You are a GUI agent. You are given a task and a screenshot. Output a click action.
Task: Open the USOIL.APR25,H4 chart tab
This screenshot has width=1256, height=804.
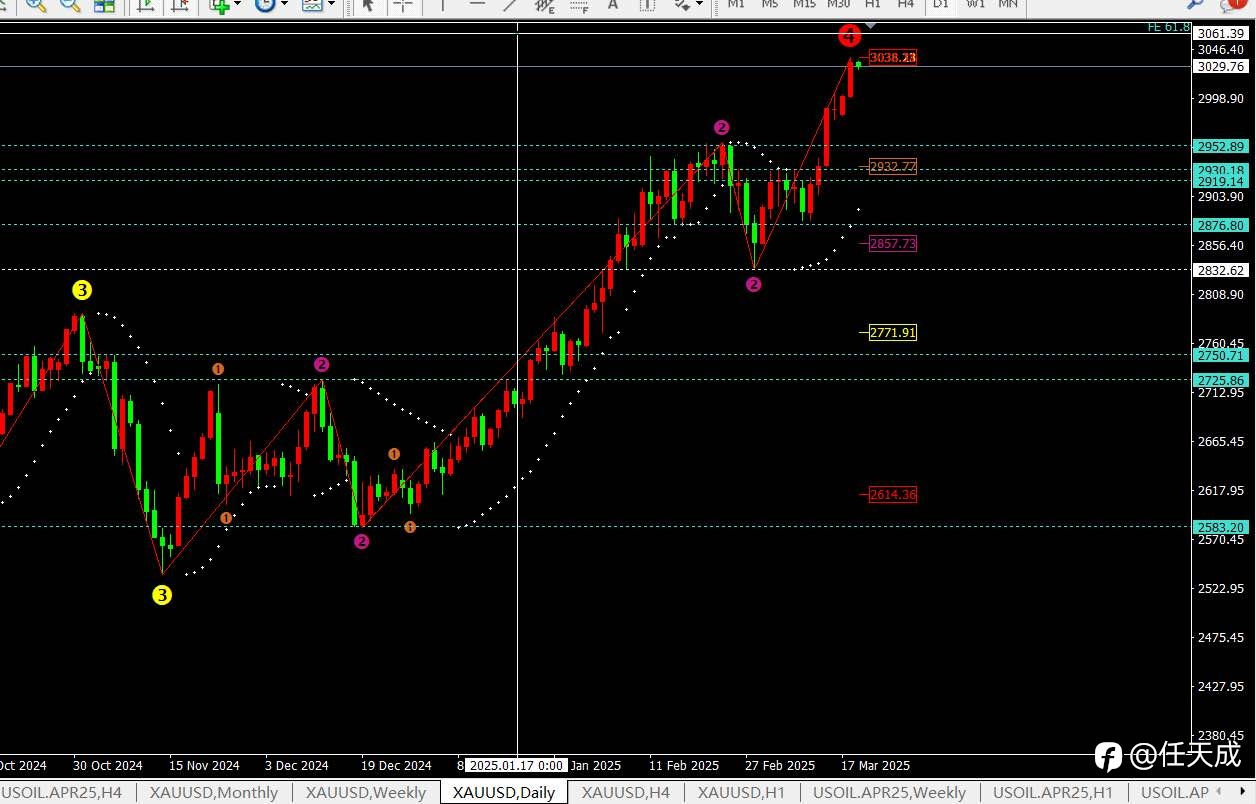(61, 792)
